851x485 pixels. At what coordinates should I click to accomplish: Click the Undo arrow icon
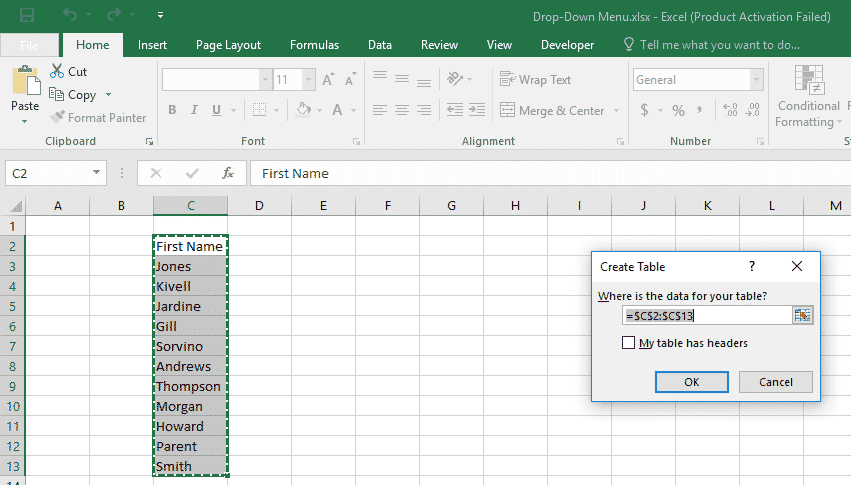point(69,16)
